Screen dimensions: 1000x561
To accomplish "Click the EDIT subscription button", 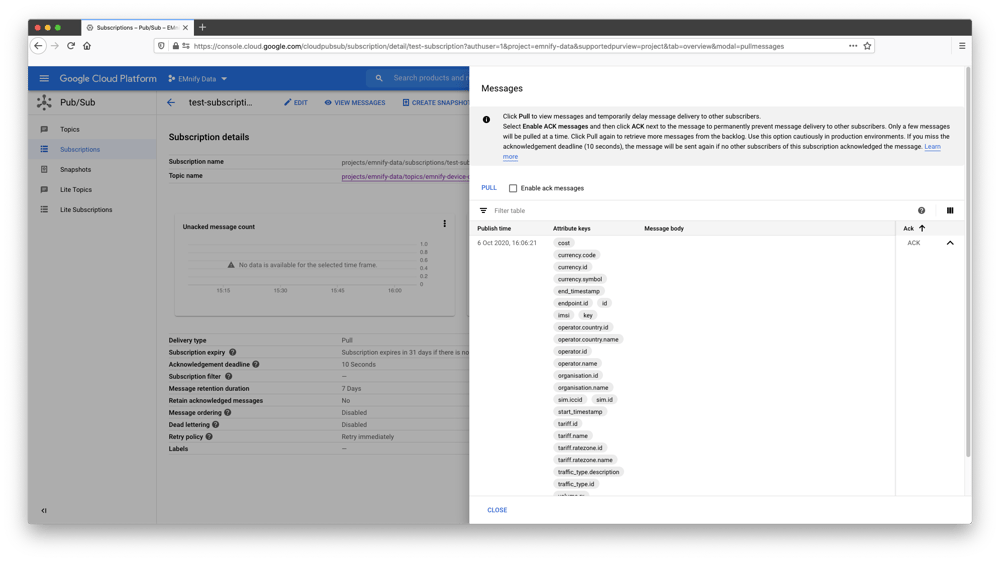I will click(296, 103).
